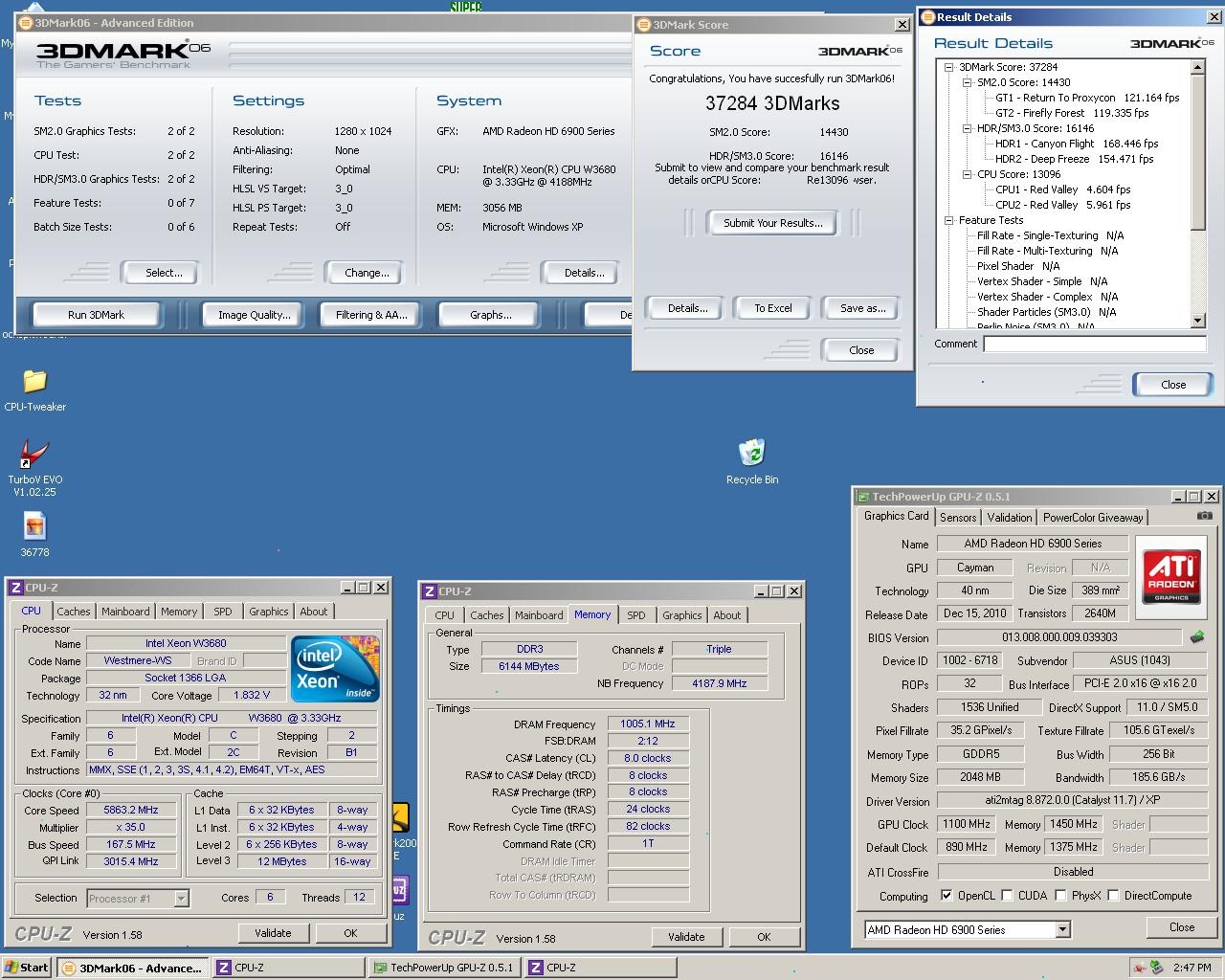This screenshot has width=1225, height=980.
Task: Click into the Comment text field
Action: point(1094,344)
